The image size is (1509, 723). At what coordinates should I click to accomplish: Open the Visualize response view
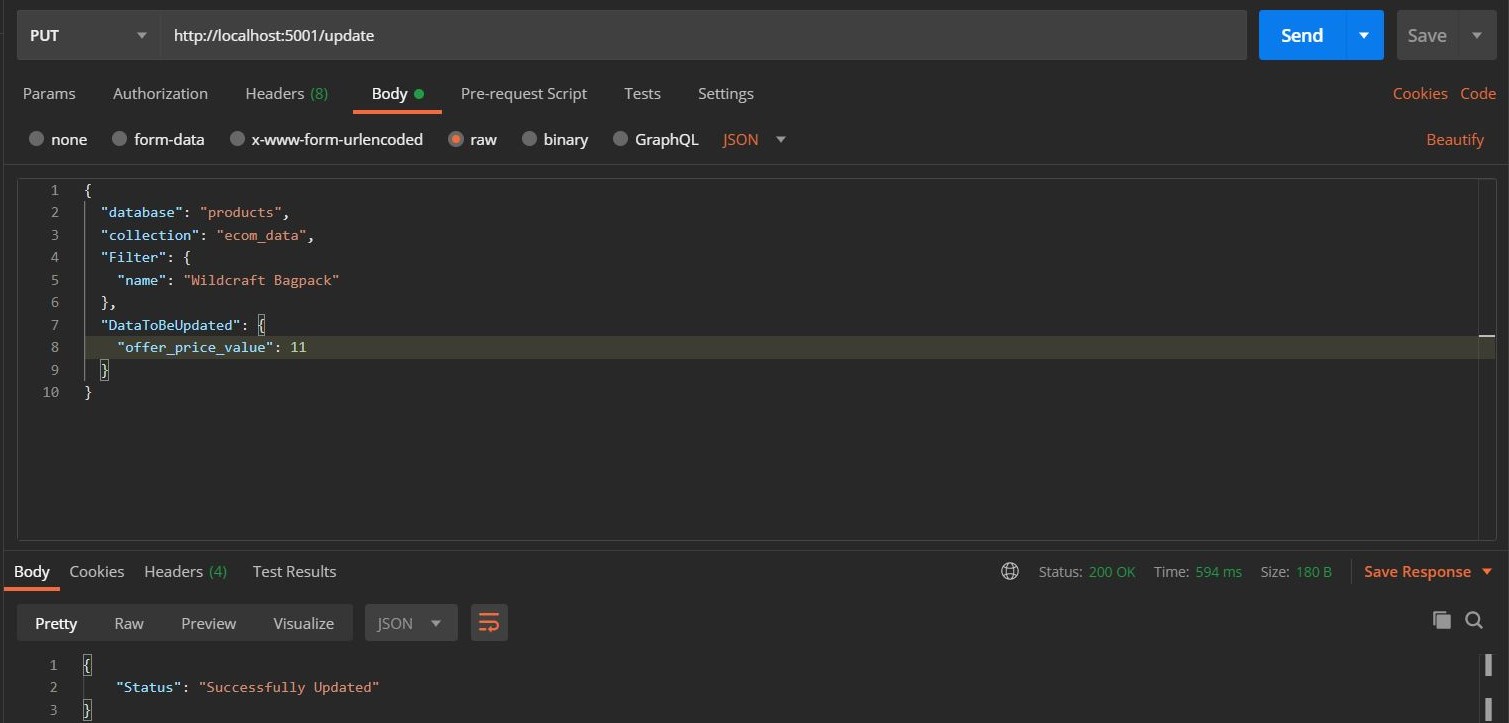pyautogui.click(x=304, y=623)
